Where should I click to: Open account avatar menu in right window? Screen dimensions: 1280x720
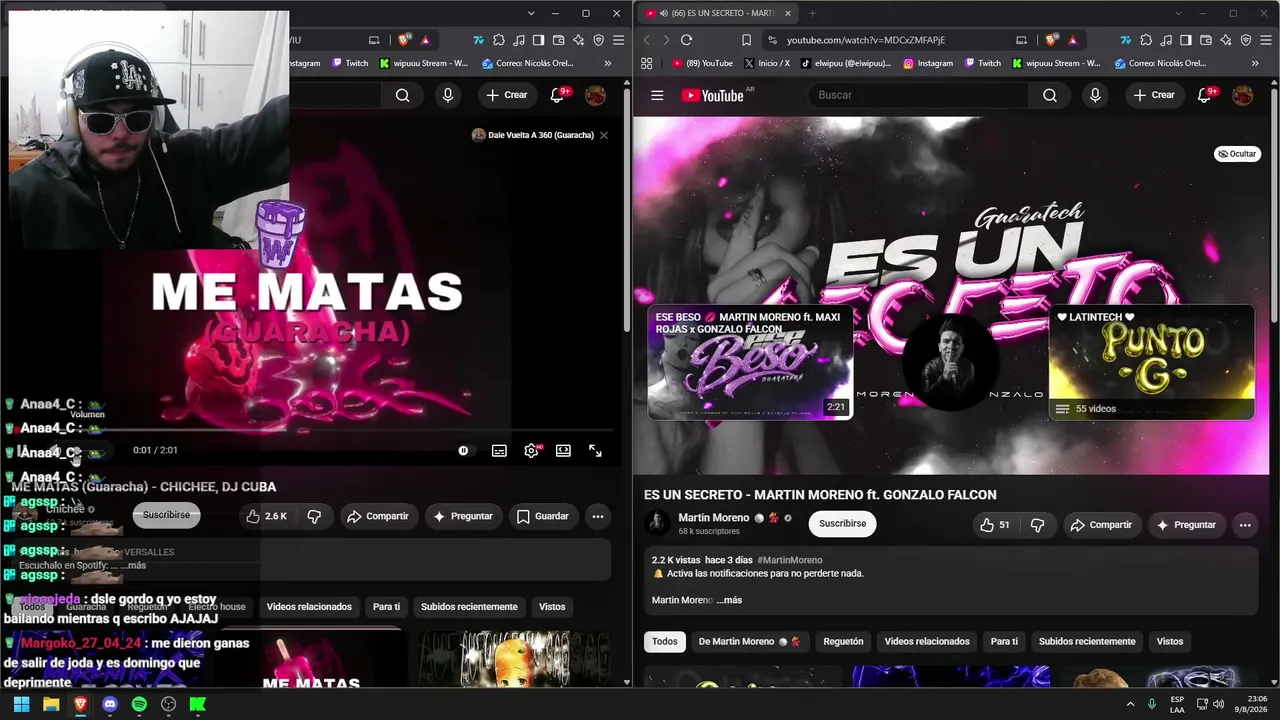tap(1243, 95)
